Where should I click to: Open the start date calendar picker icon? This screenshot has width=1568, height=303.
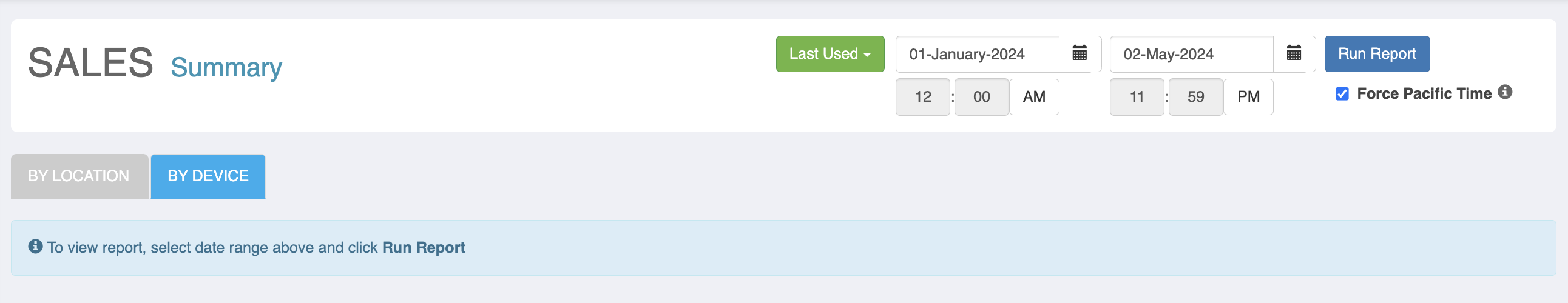coord(1080,53)
